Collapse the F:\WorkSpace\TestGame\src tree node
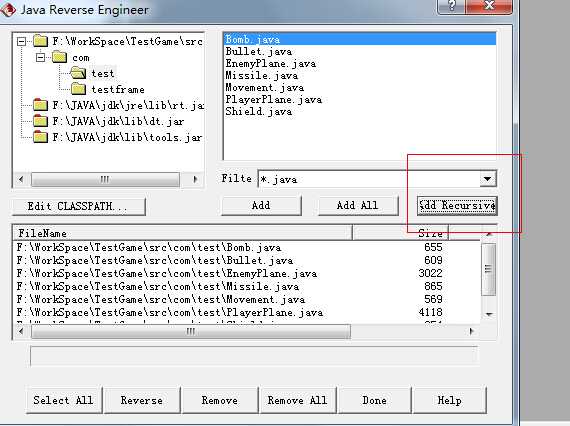This screenshot has height=426, width=570. pos(21,41)
